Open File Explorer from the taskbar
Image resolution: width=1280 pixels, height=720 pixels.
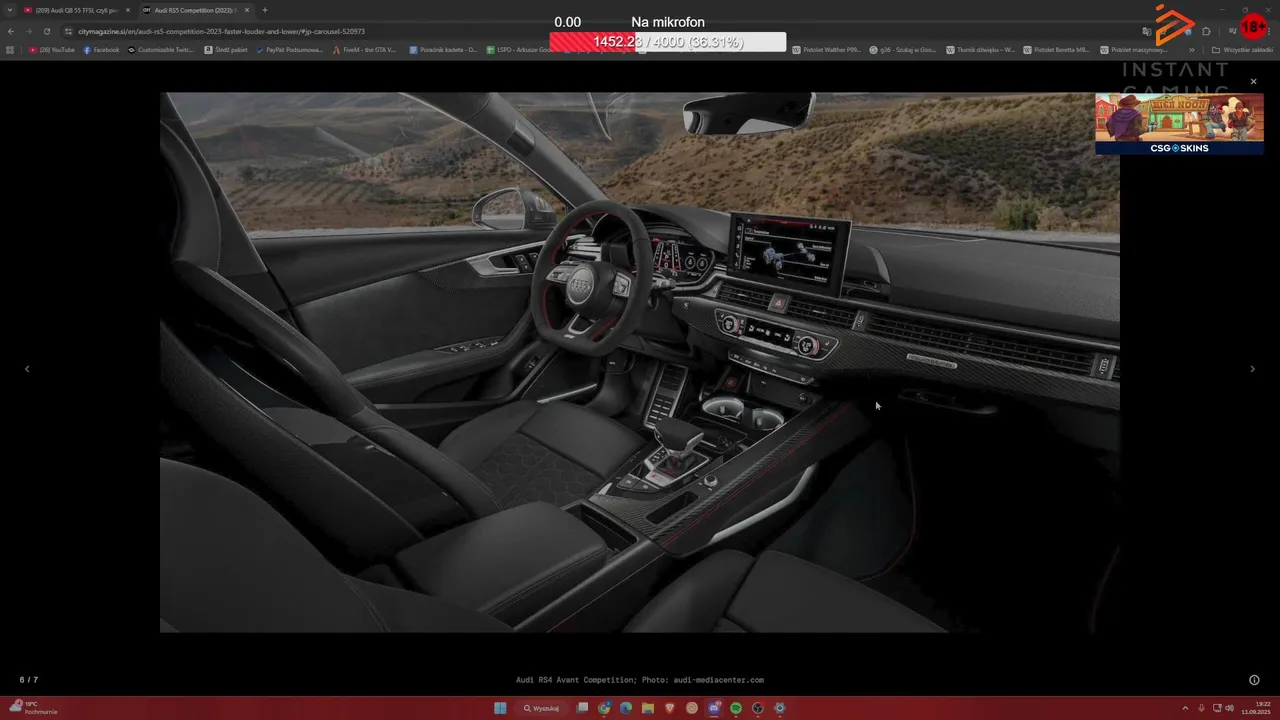(x=648, y=708)
